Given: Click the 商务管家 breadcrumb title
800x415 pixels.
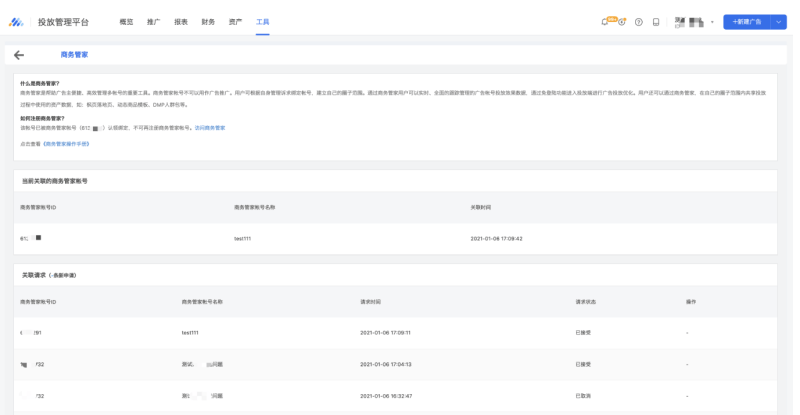Looking at the screenshot, I should [74, 55].
